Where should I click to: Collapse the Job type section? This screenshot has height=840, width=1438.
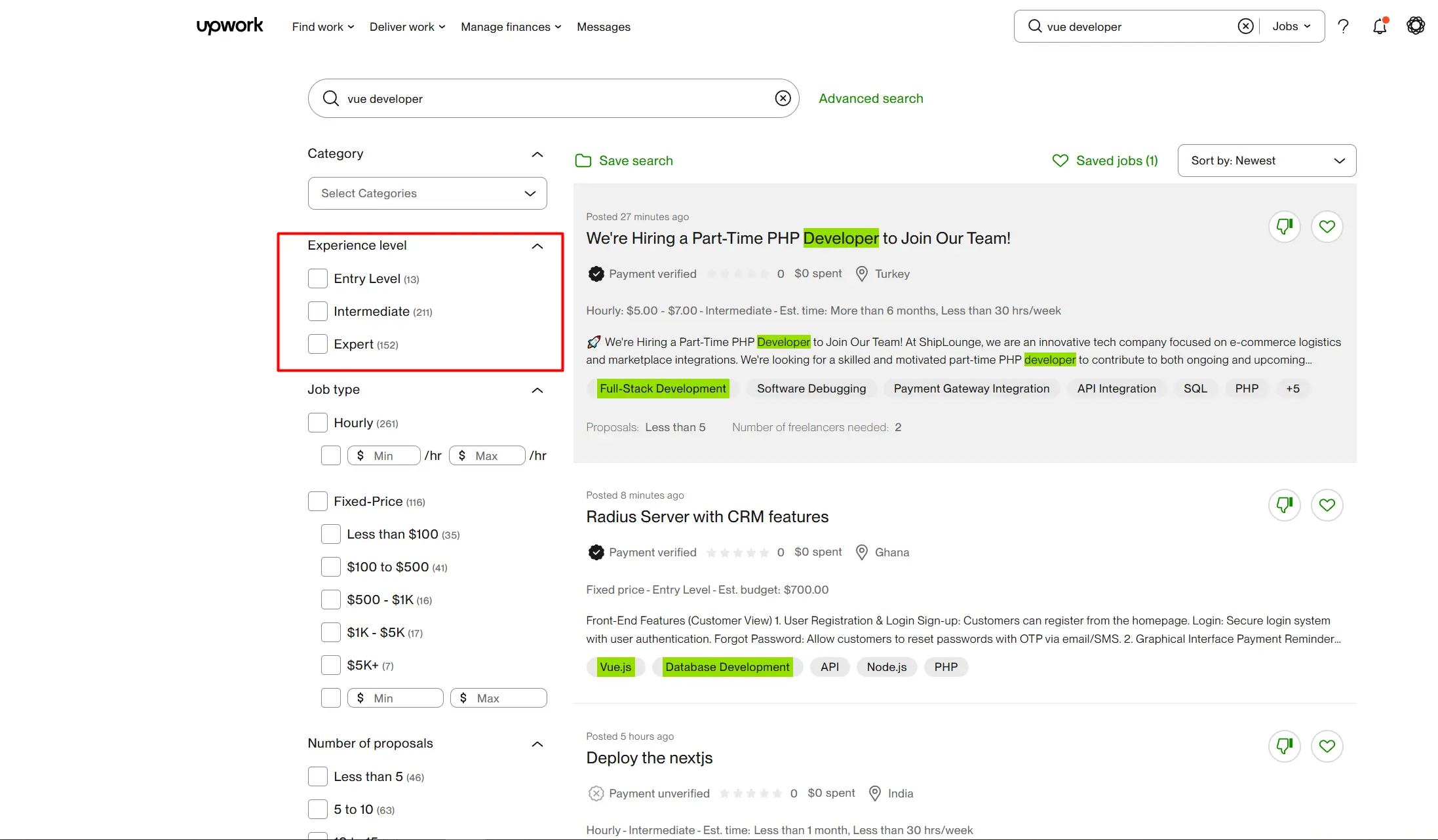click(537, 391)
